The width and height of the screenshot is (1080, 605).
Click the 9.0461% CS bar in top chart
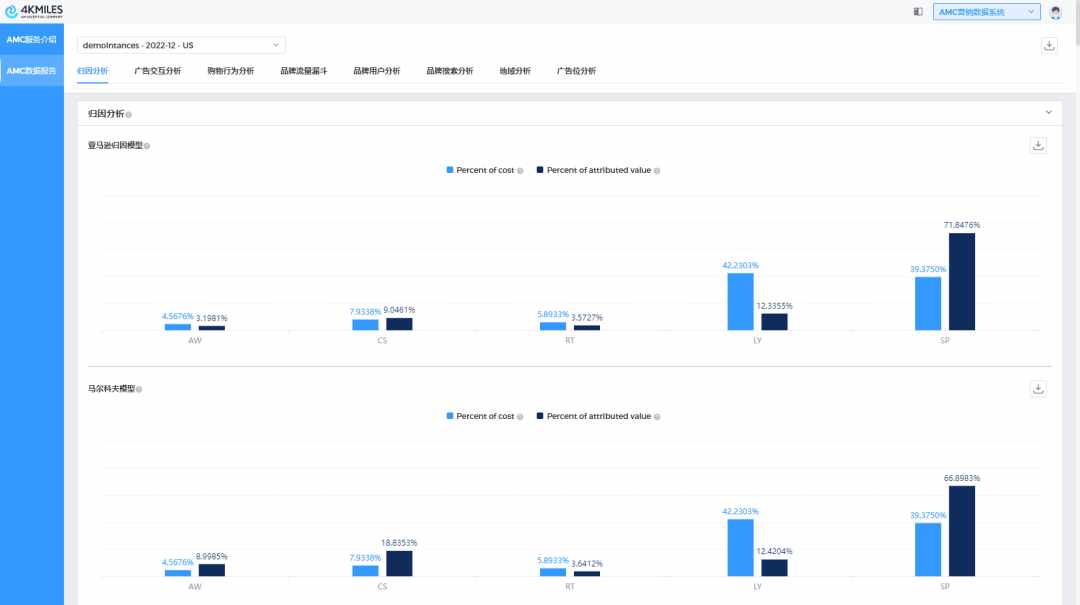tap(399, 325)
